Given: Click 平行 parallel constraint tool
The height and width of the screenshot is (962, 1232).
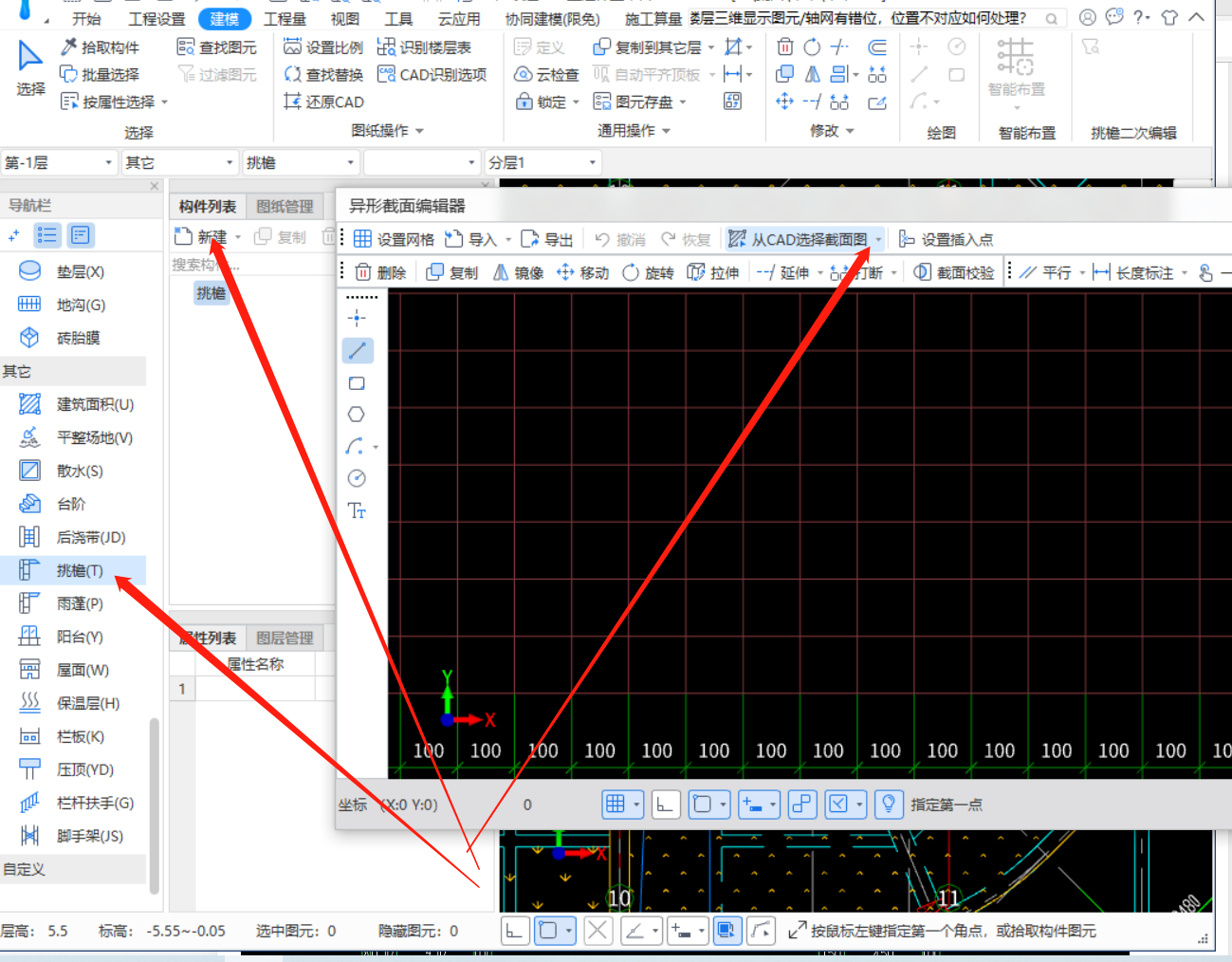Looking at the screenshot, I should pyautogui.click(x=1045, y=272).
